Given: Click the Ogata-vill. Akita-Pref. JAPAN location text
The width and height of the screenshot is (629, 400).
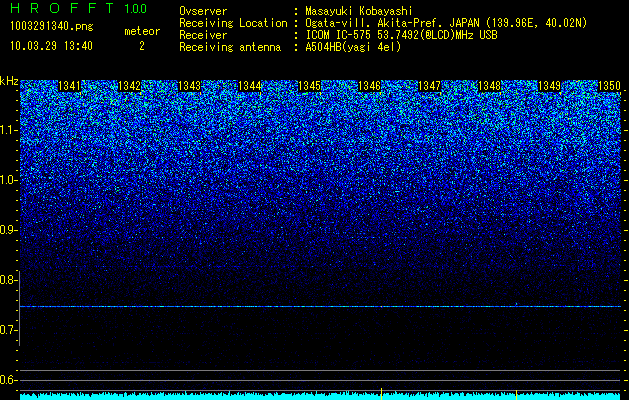Looking at the screenshot, I should (x=446, y=24).
